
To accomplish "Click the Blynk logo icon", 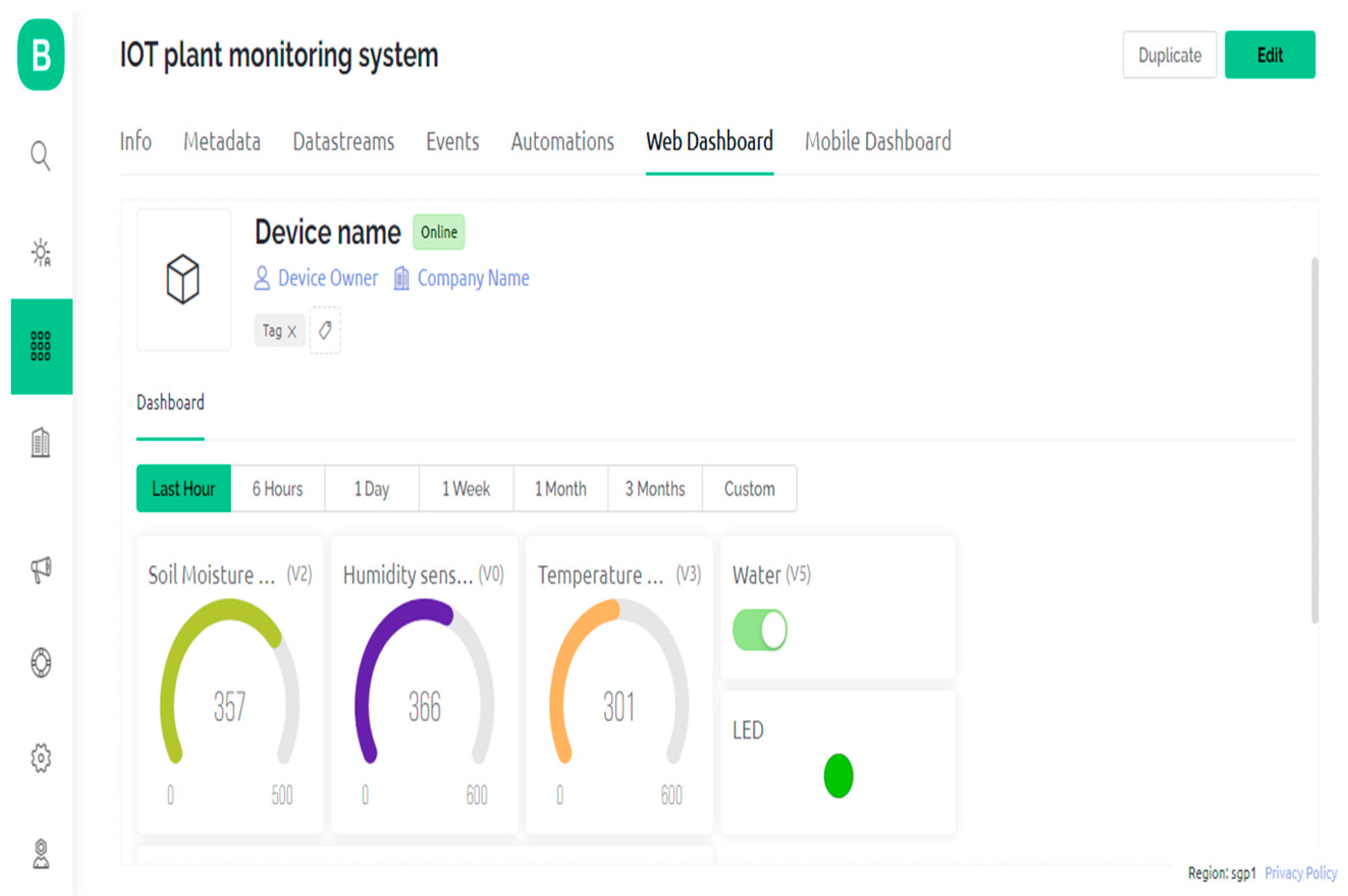I will coord(41,56).
